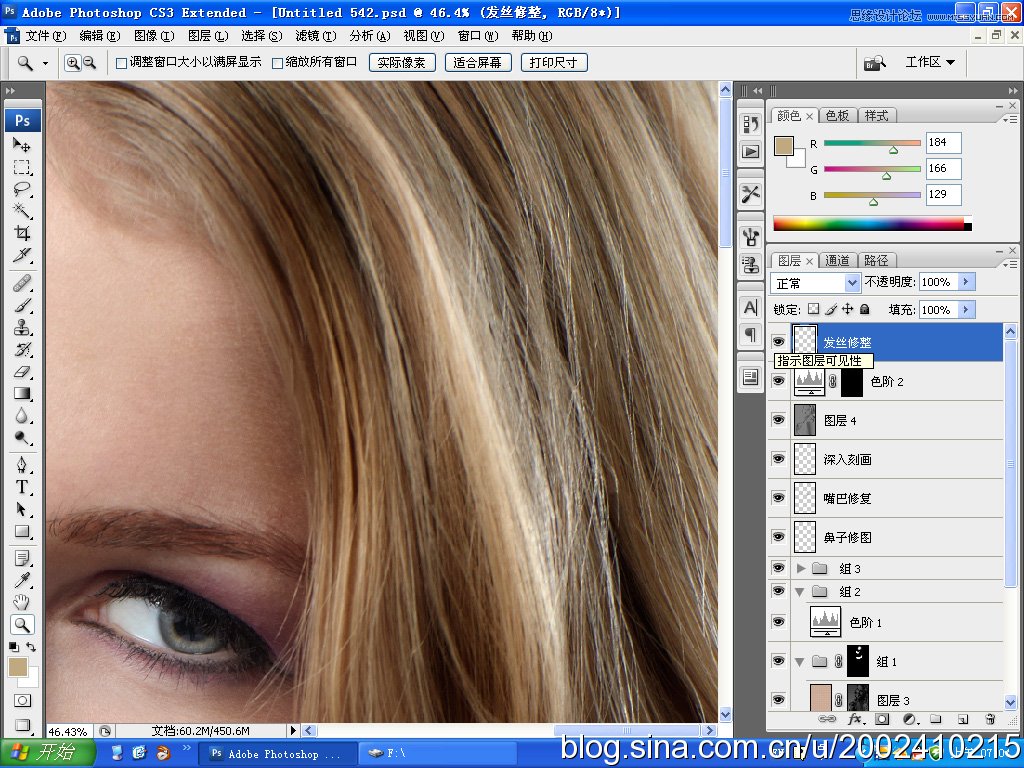Click the add layer style fx icon
The width and height of the screenshot is (1024, 768).
[854, 719]
